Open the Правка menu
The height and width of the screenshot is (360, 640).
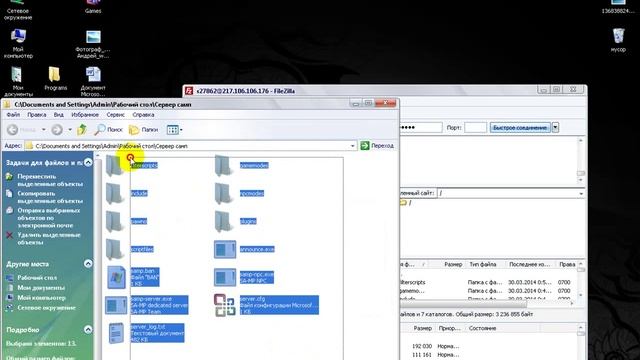click(37, 115)
